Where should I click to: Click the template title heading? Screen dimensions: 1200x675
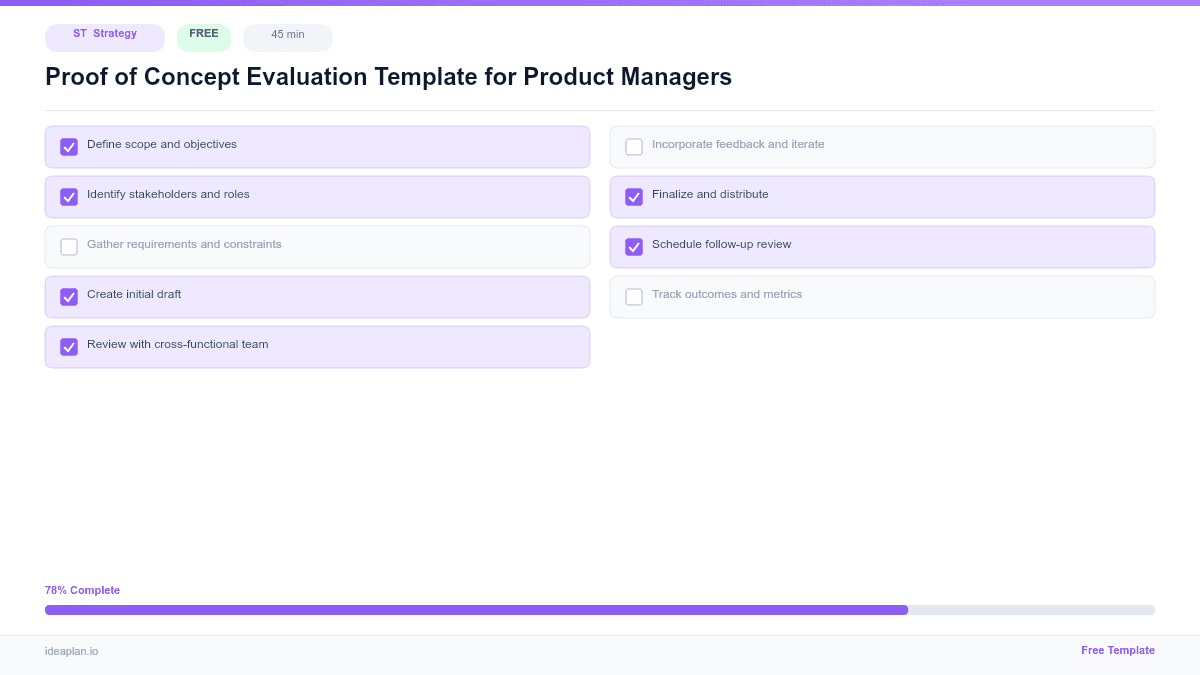tap(388, 77)
